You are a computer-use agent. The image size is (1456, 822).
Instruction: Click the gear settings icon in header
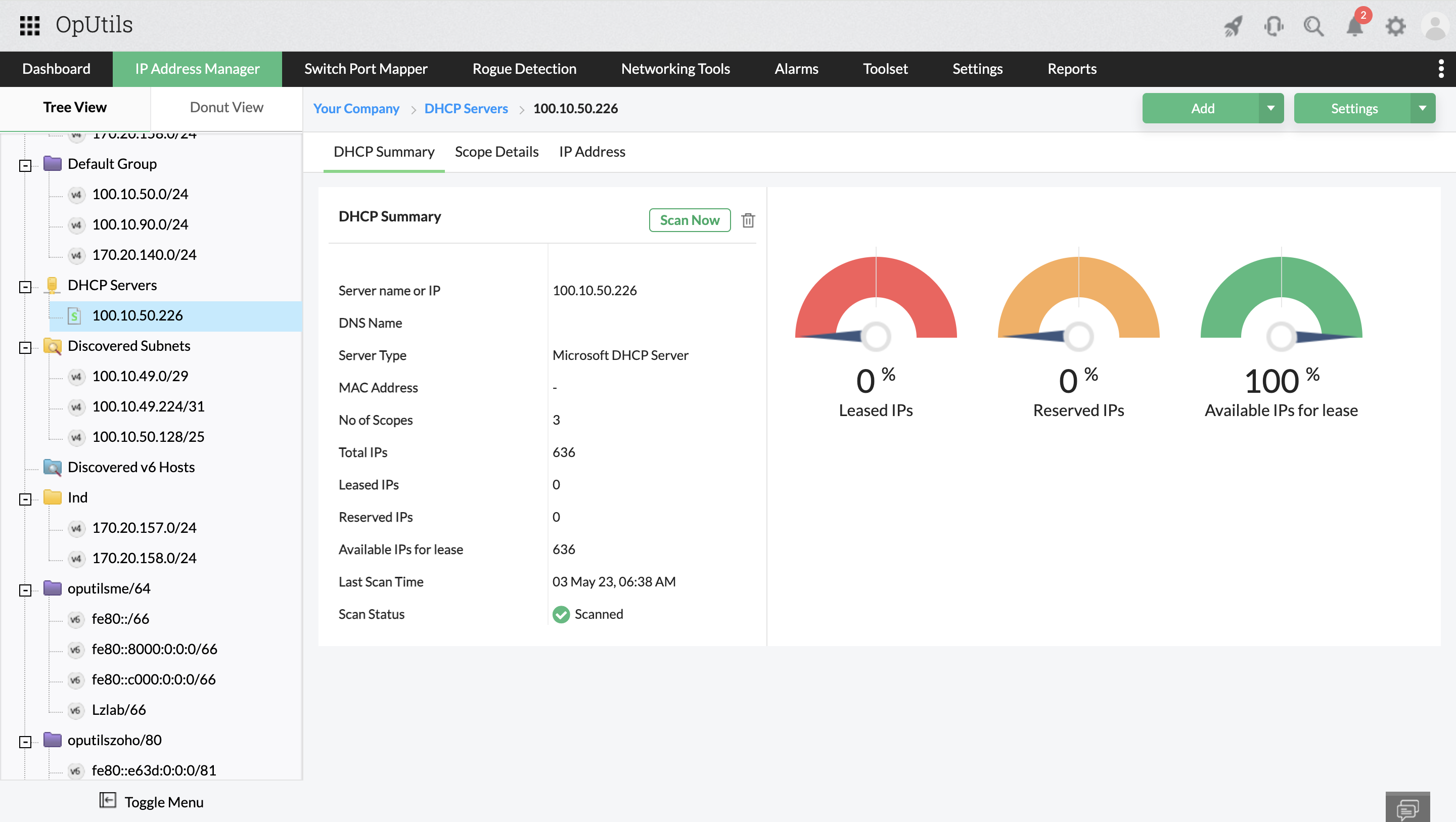(1395, 26)
